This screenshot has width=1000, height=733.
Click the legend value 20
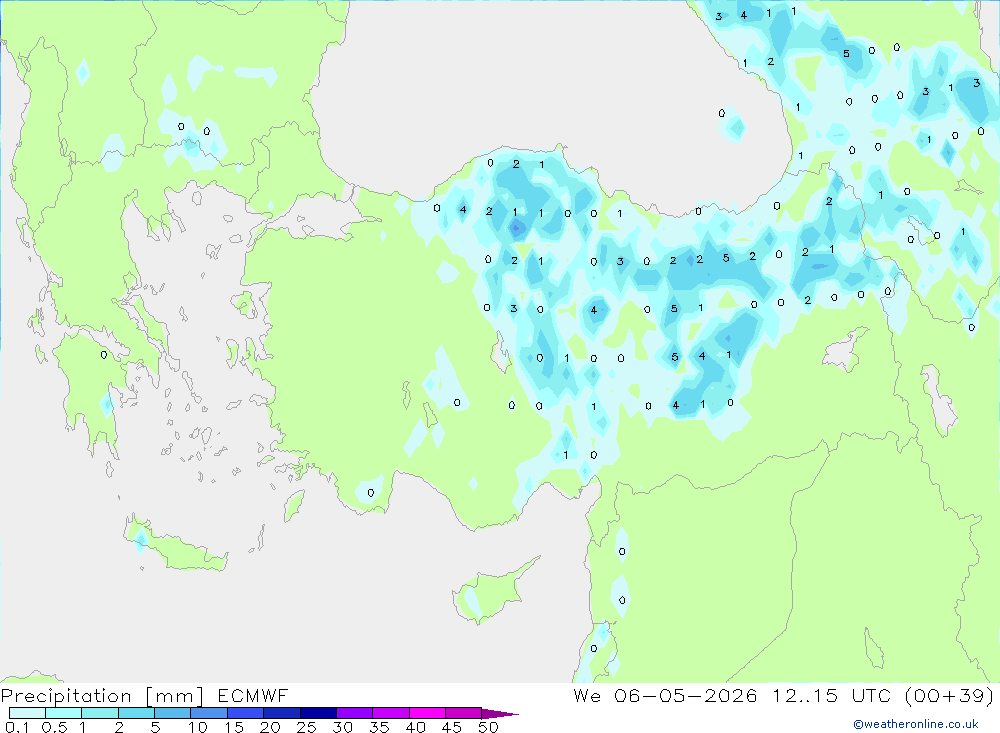click(x=270, y=727)
